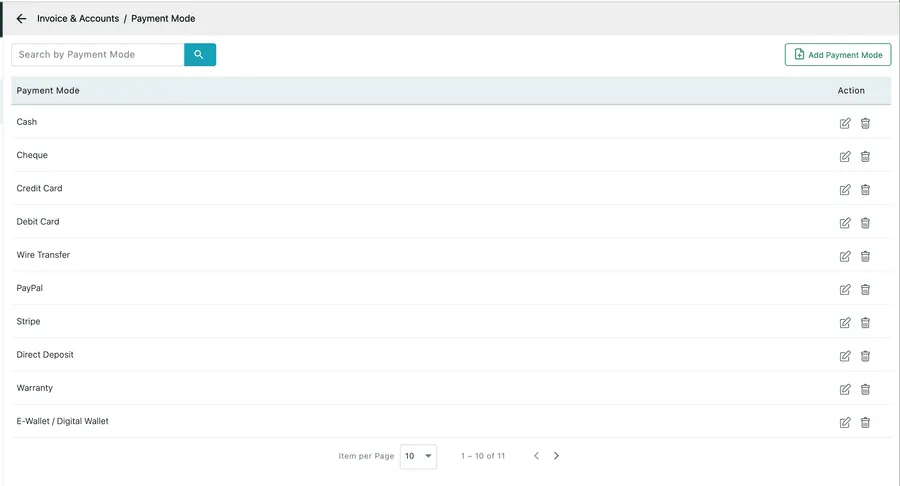Click the Action column header
This screenshot has width=900, height=486.
pyautogui.click(x=851, y=91)
